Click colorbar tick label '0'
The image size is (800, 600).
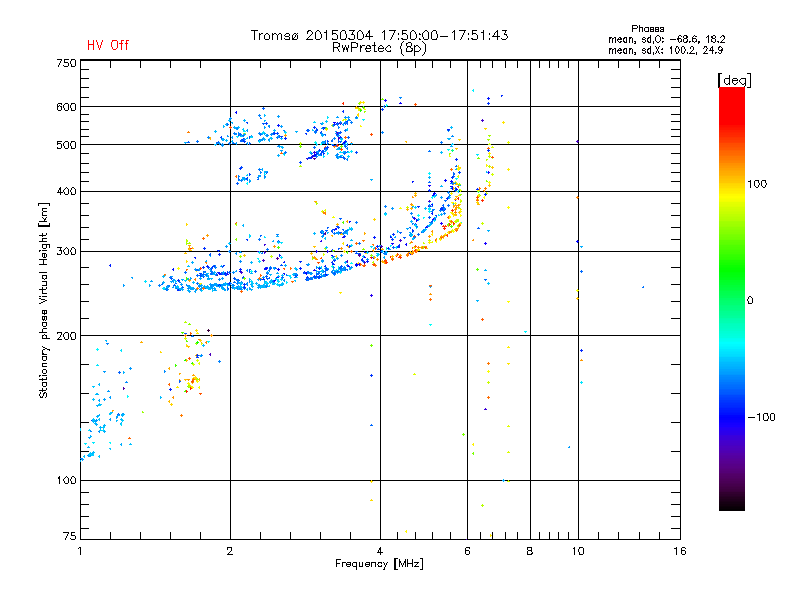pos(750,301)
